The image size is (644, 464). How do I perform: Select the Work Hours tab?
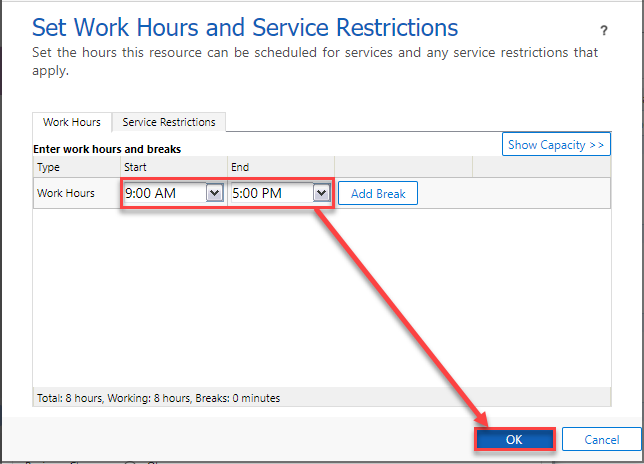coord(71,122)
